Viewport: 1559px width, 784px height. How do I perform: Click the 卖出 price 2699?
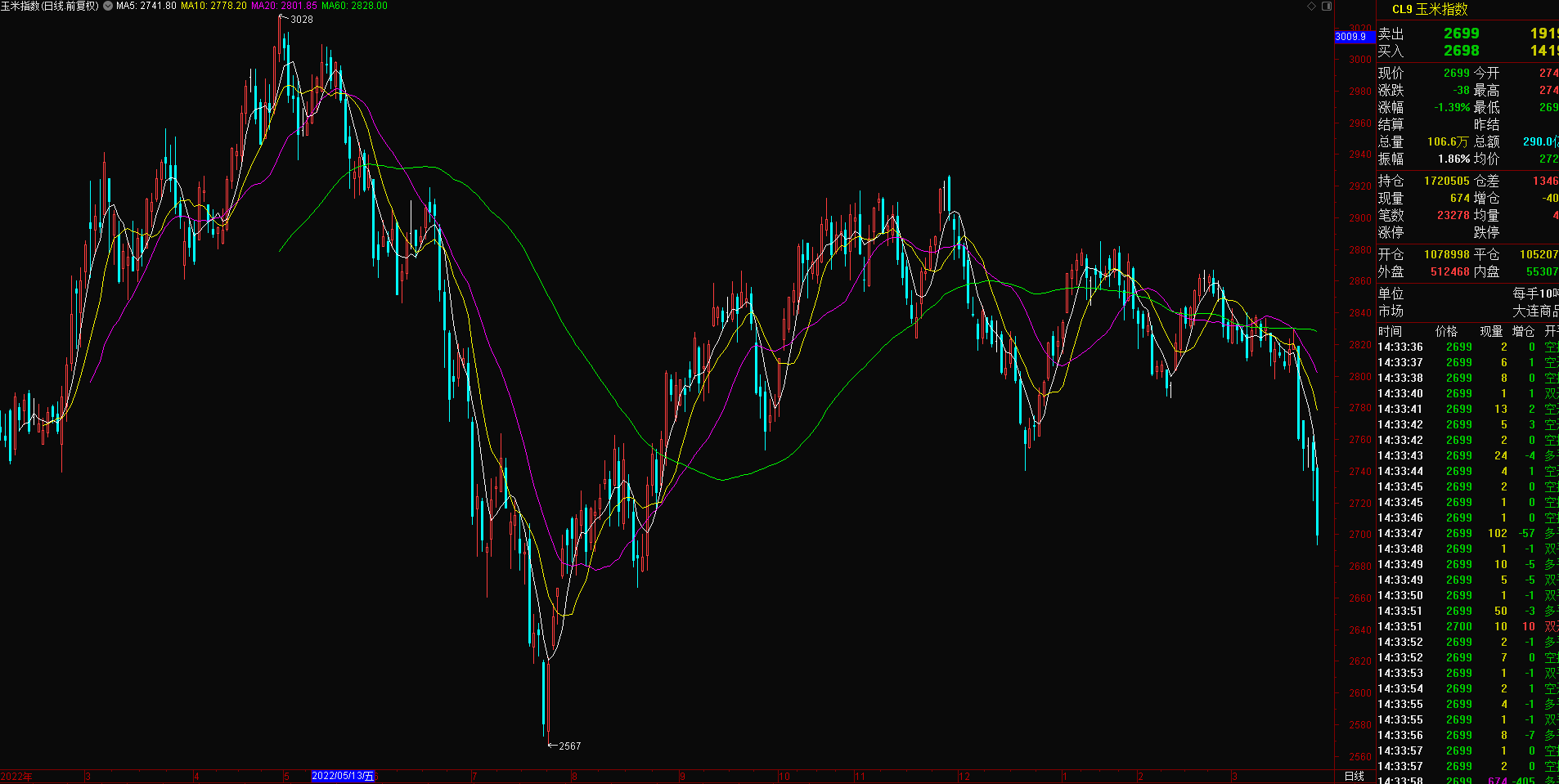tap(1461, 34)
